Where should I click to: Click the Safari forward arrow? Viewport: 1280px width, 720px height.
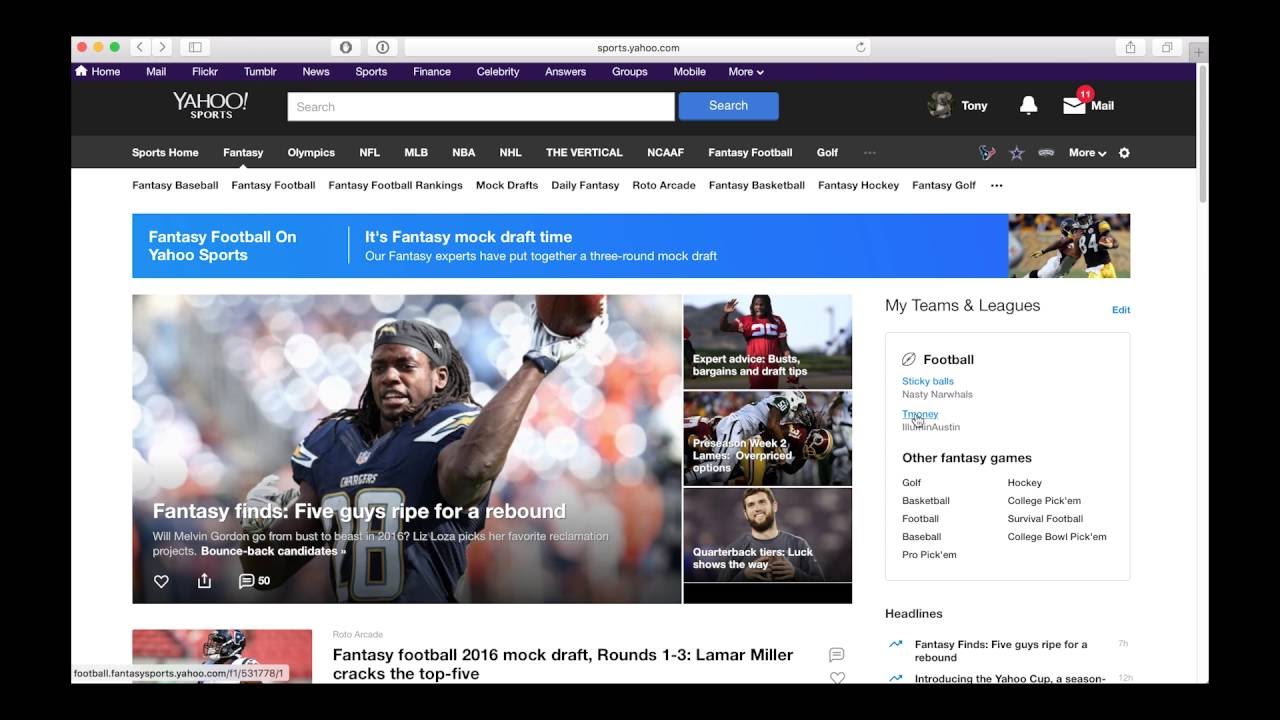click(162, 47)
